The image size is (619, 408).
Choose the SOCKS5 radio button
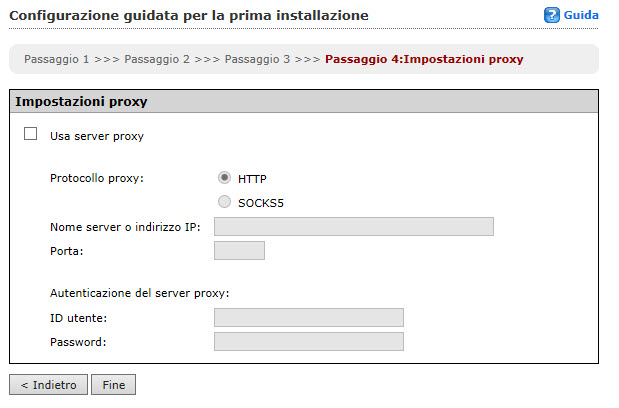point(225,203)
